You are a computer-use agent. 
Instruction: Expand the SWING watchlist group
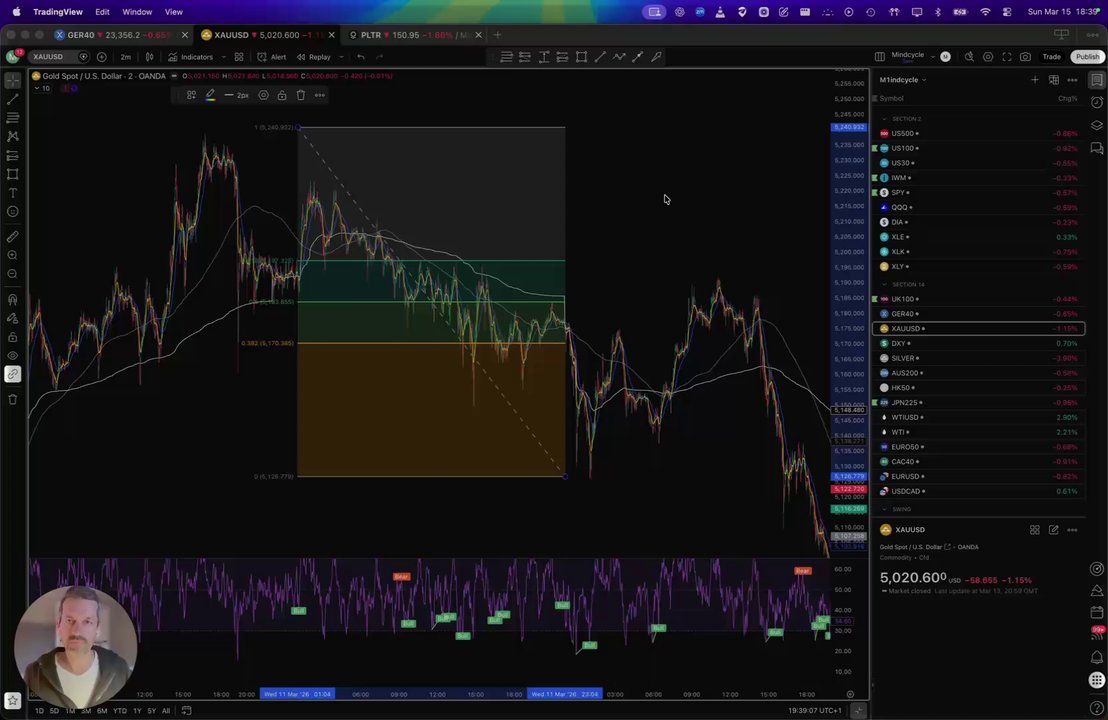click(885, 509)
